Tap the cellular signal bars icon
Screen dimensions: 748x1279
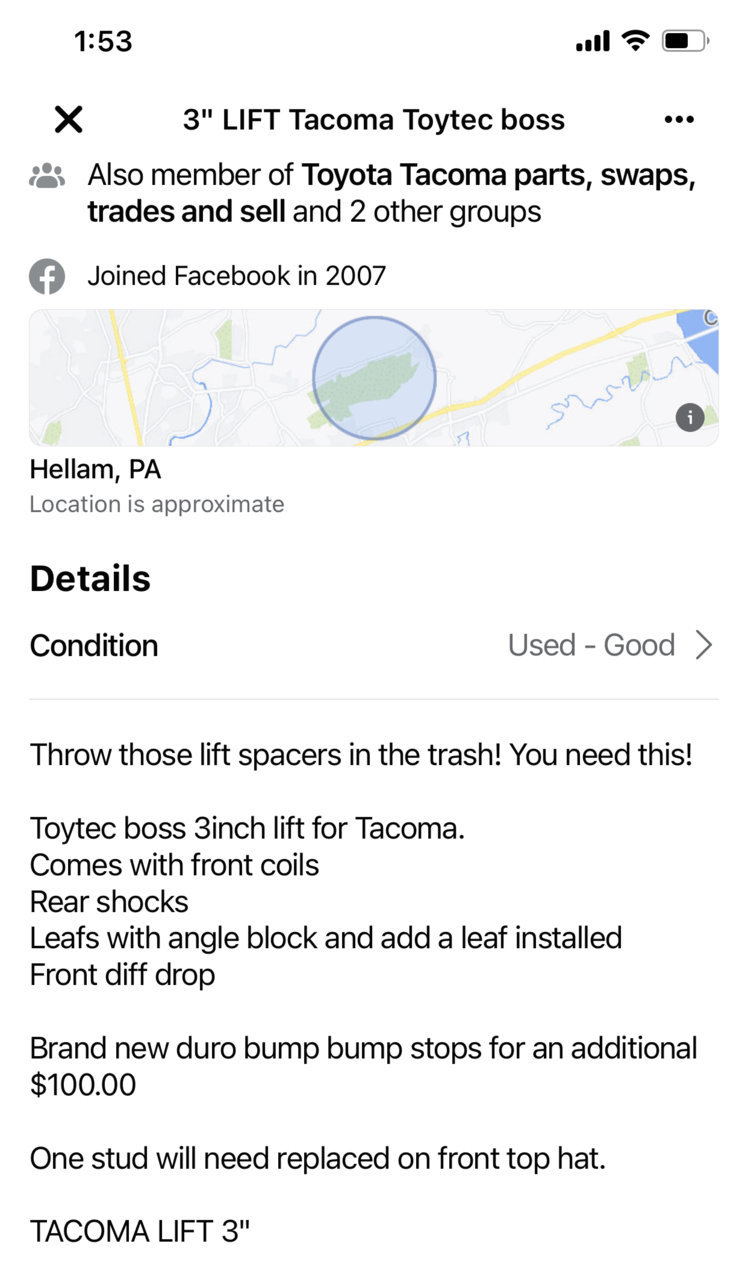(x=593, y=41)
